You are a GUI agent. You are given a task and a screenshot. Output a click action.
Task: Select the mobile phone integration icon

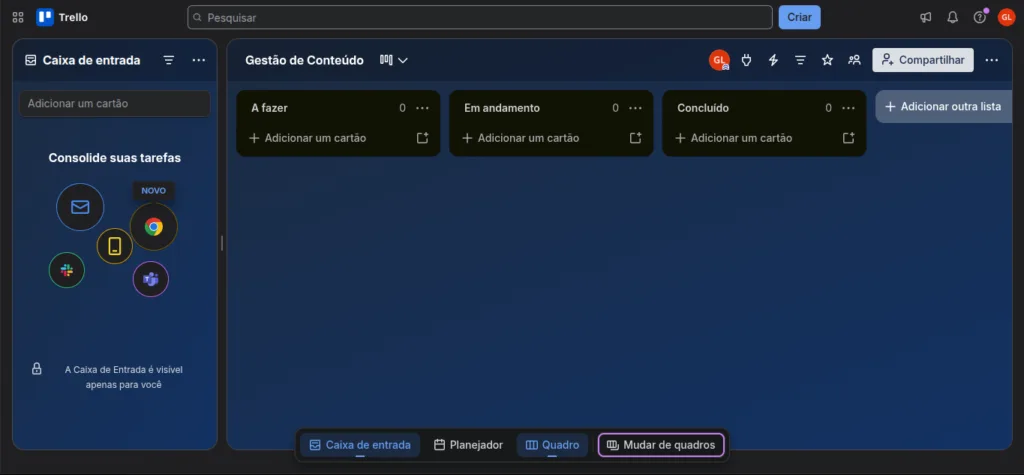[115, 246]
